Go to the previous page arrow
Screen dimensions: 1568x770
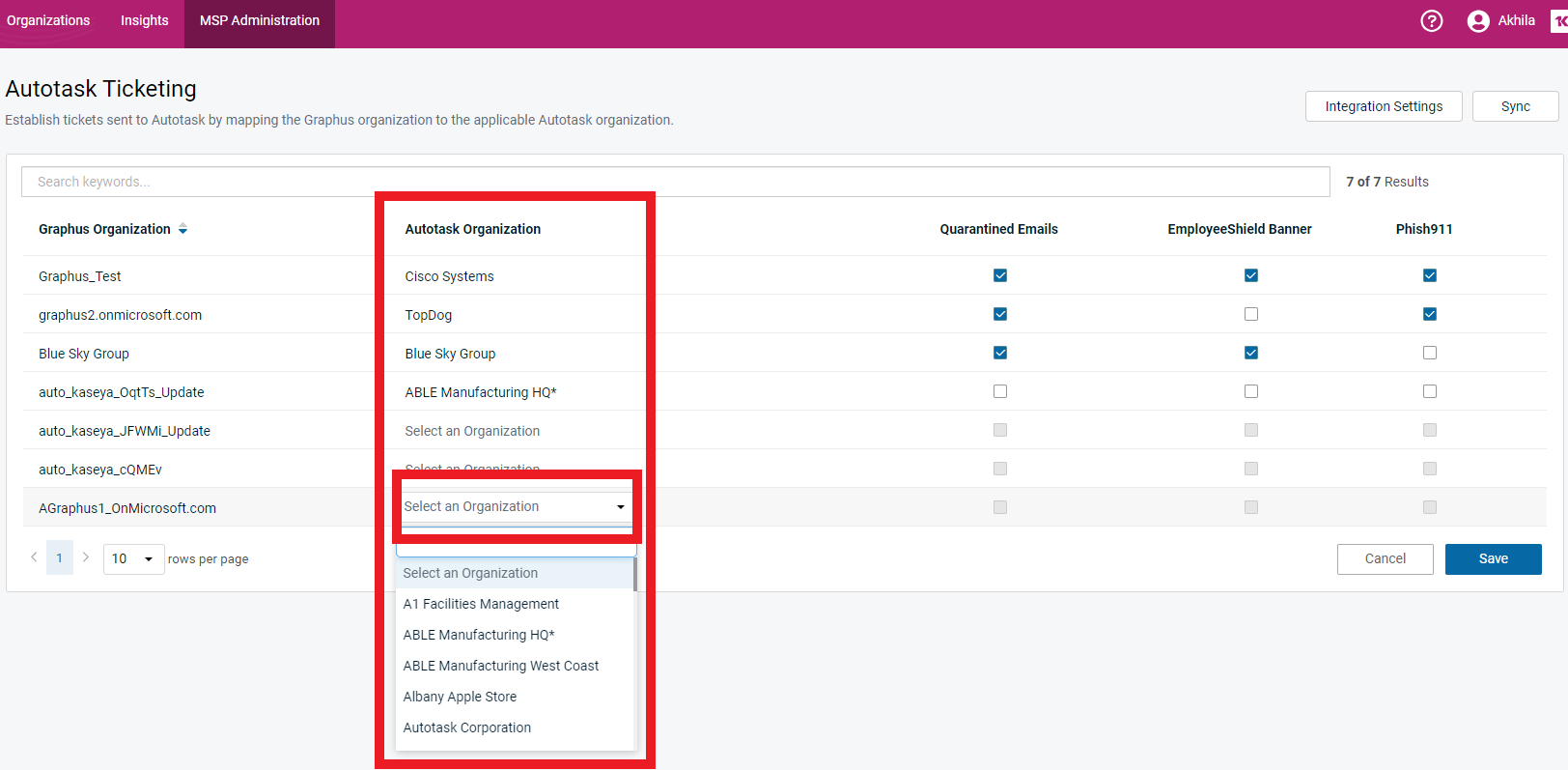coord(34,557)
